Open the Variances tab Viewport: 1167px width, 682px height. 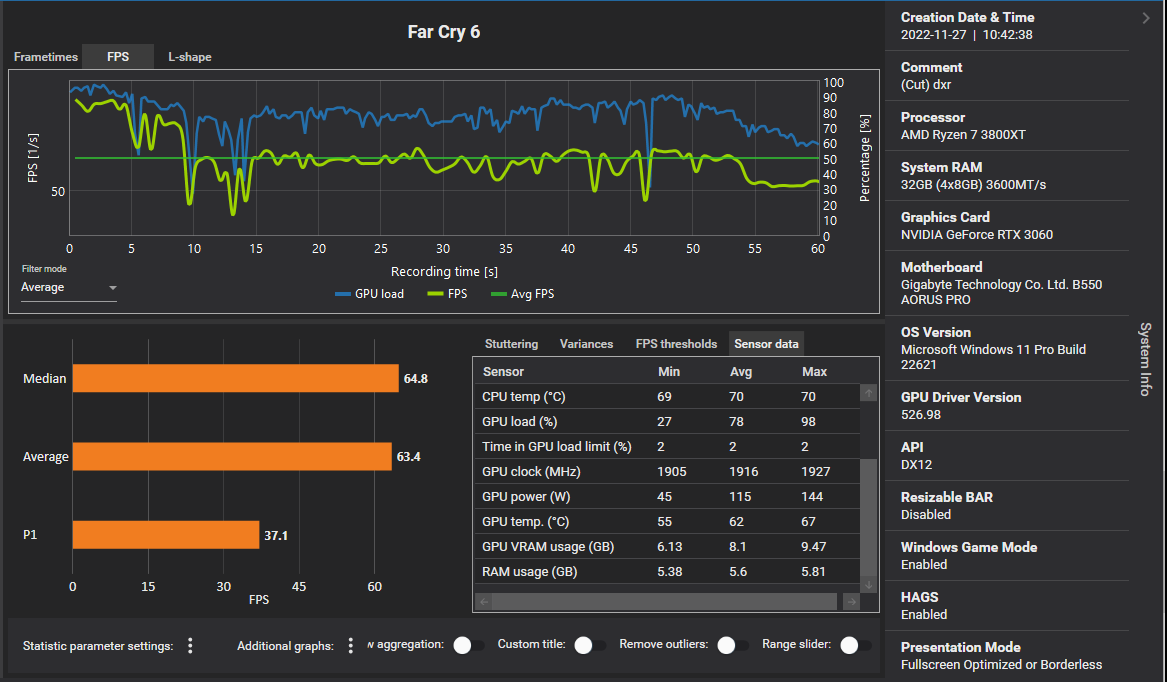586,343
